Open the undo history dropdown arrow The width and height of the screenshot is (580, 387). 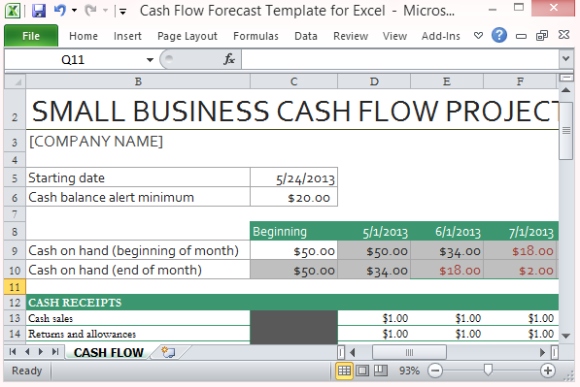tap(74, 10)
